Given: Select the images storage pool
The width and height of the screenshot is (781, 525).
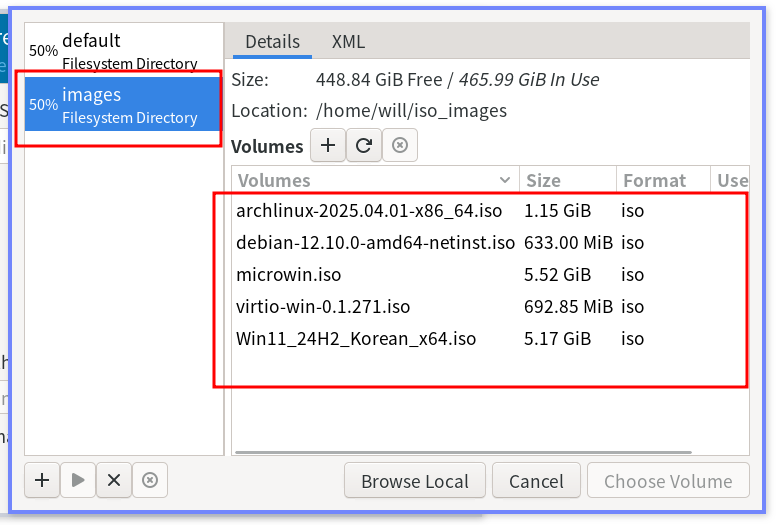Looking at the screenshot, I should [x=122, y=104].
